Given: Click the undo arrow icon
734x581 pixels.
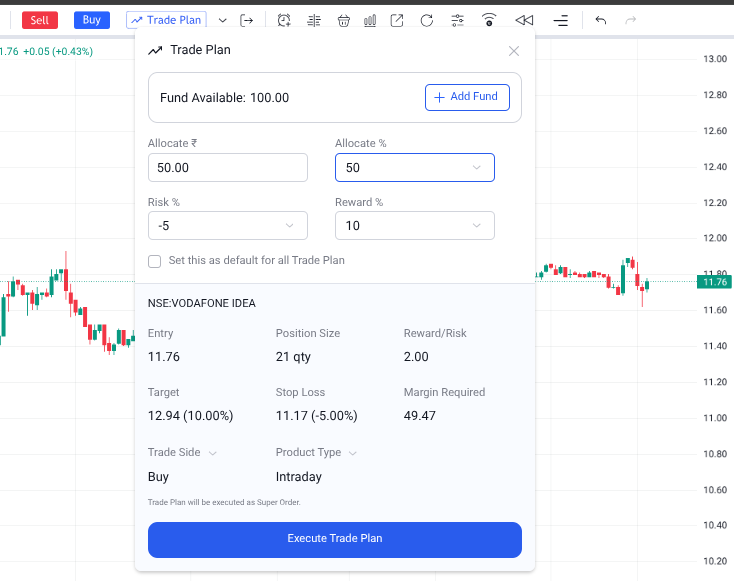Looking at the screenshot, I should tap(600, 20).
